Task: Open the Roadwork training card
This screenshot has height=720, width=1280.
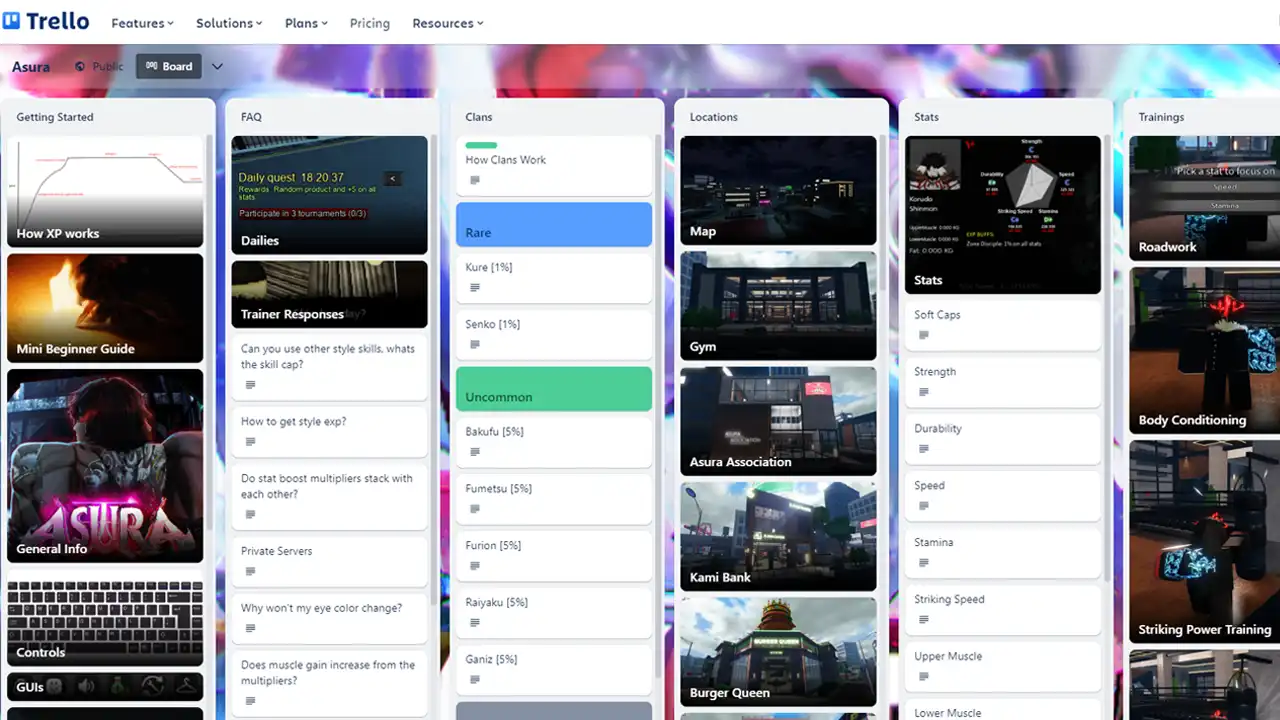Action: pyautogui.click(x=1204, y=198)
